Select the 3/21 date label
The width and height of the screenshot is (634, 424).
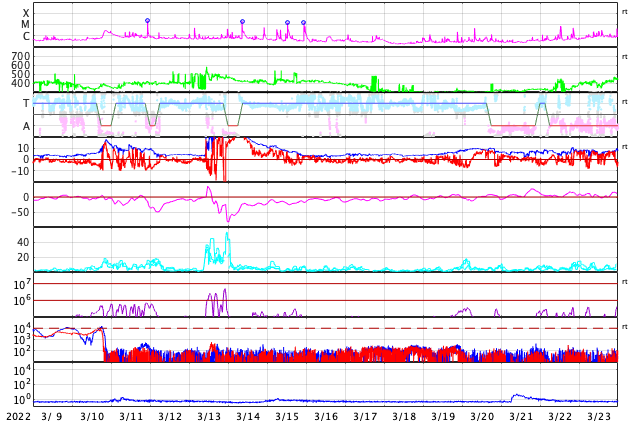(x=521, y=417)
